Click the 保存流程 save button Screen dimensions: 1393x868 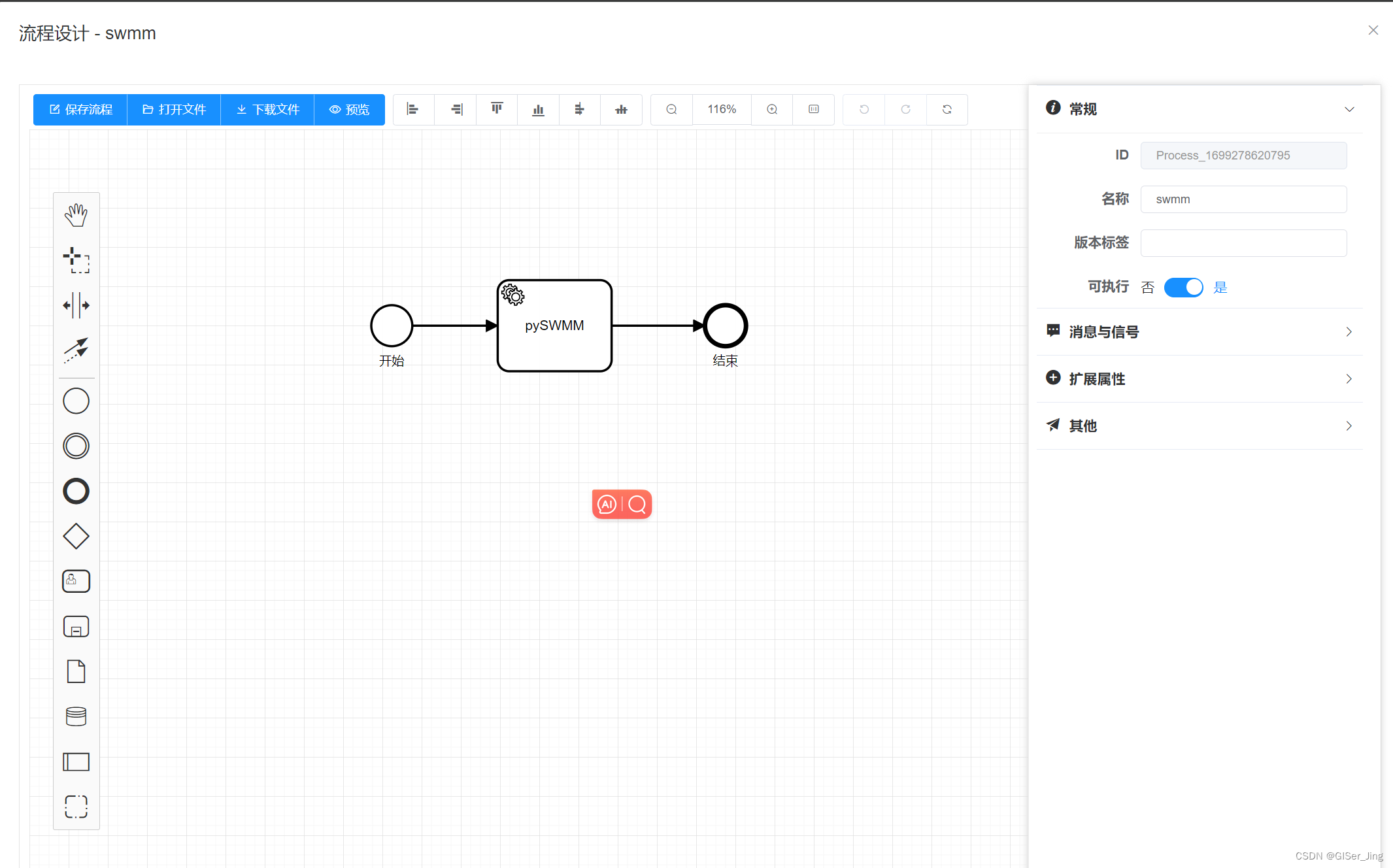(x=81, y=109)
